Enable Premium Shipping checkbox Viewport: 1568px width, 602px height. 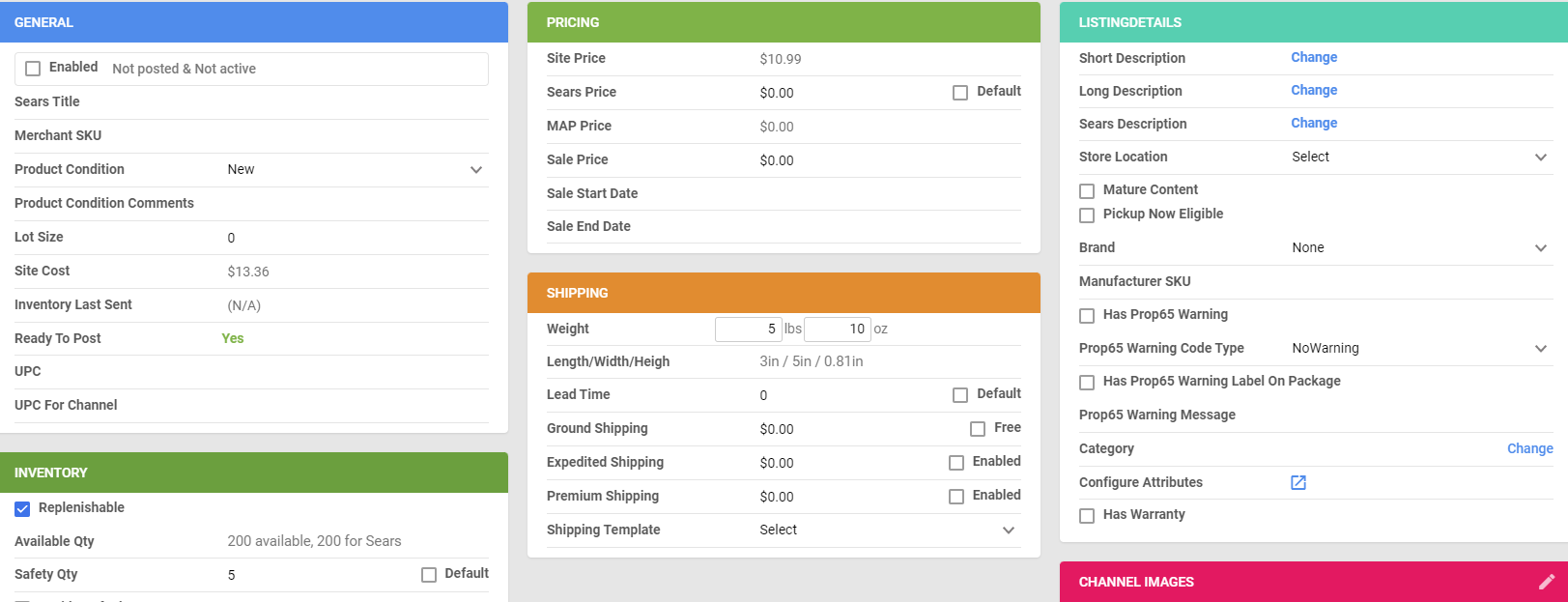pos(956,497)
